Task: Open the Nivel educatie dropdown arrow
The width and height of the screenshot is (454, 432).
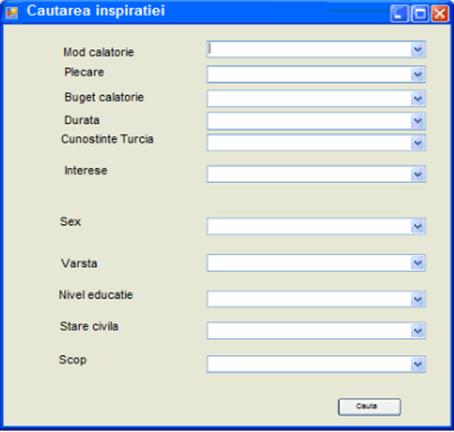Action: tap(418, 300)
